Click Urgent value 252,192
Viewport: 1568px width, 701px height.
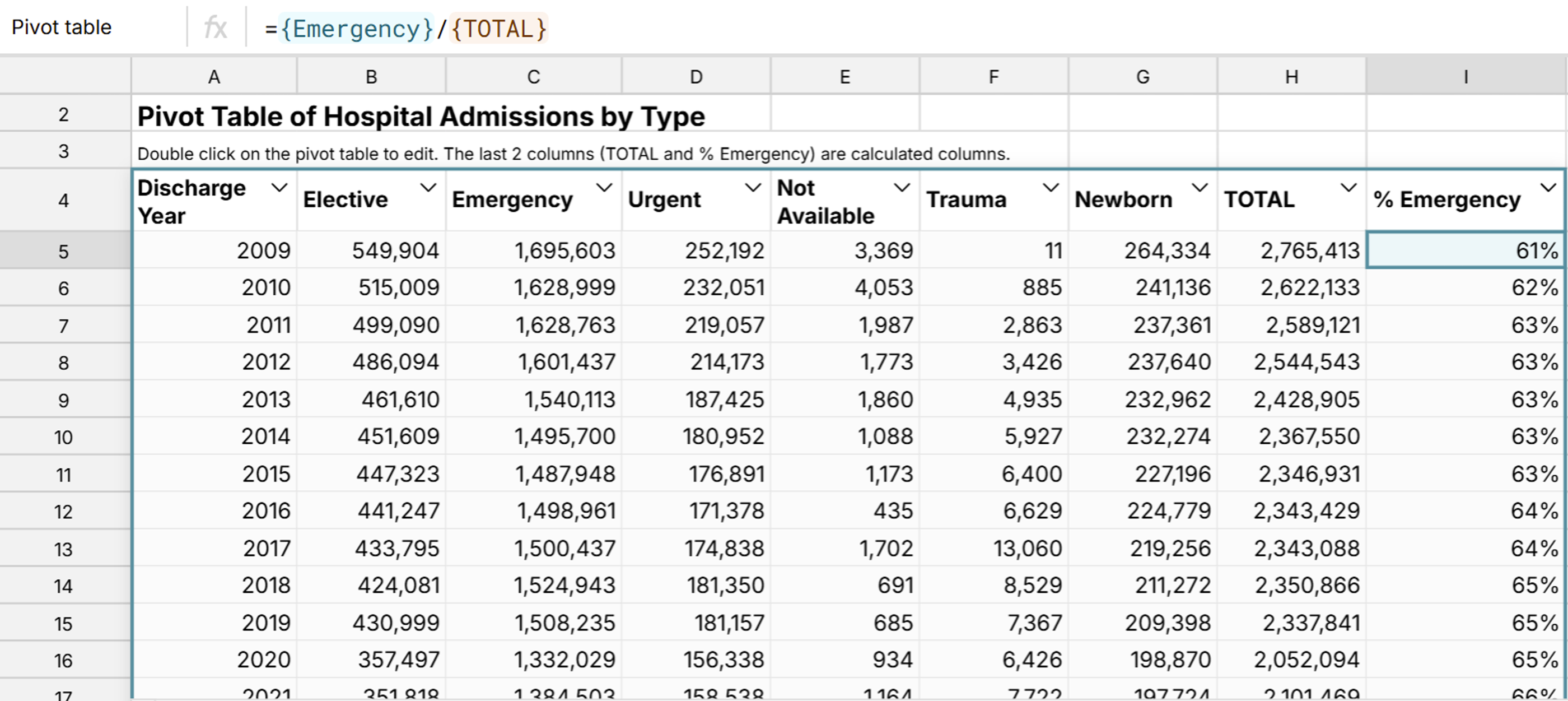[x=696, y=250]
